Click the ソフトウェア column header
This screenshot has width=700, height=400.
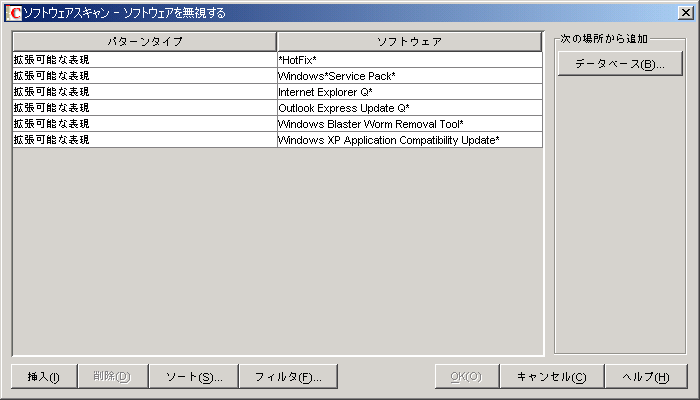409,42
